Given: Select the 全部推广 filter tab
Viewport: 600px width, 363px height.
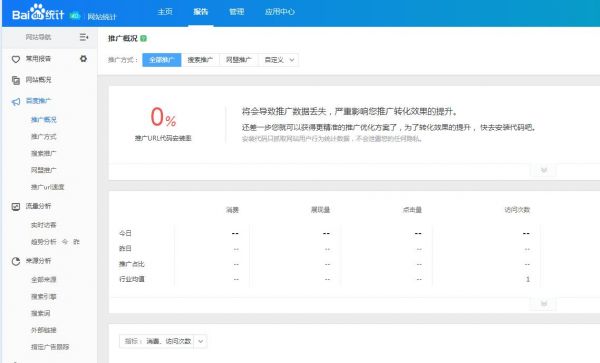Looking at the screenshot, I should [x=162, y=60].
